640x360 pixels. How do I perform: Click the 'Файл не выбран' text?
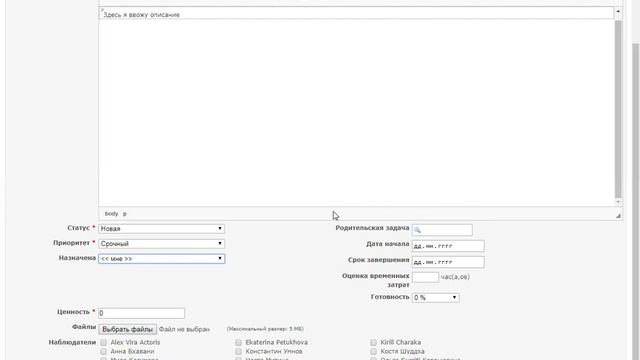coord(184,329)
